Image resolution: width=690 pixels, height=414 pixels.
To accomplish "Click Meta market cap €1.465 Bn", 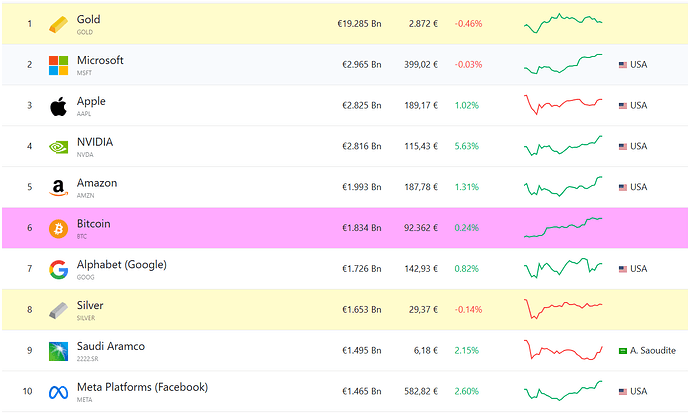I will point(362,392).
